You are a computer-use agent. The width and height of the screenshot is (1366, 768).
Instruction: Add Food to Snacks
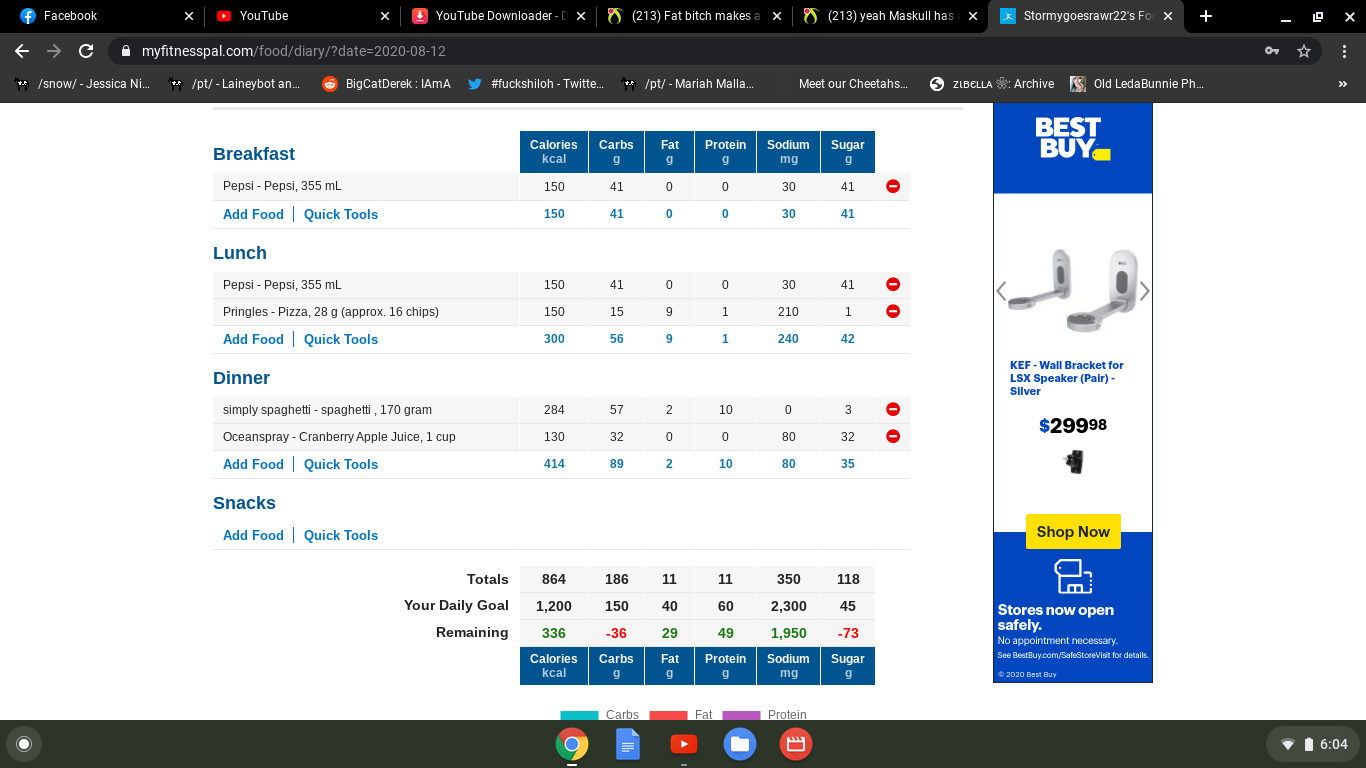(253, 535)
